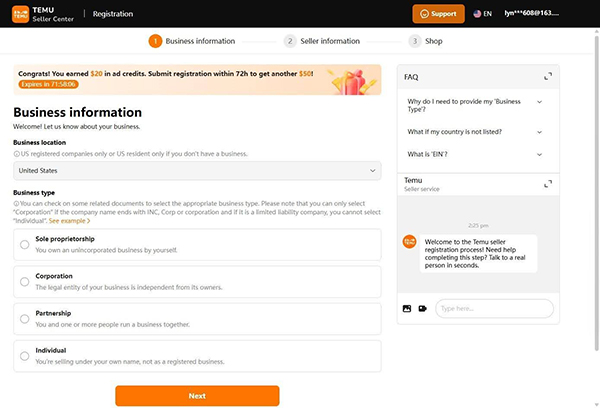Expand the 'Business Type' FAQ question
This screenshot has height=408, width=600.
[x=540, y=102]
